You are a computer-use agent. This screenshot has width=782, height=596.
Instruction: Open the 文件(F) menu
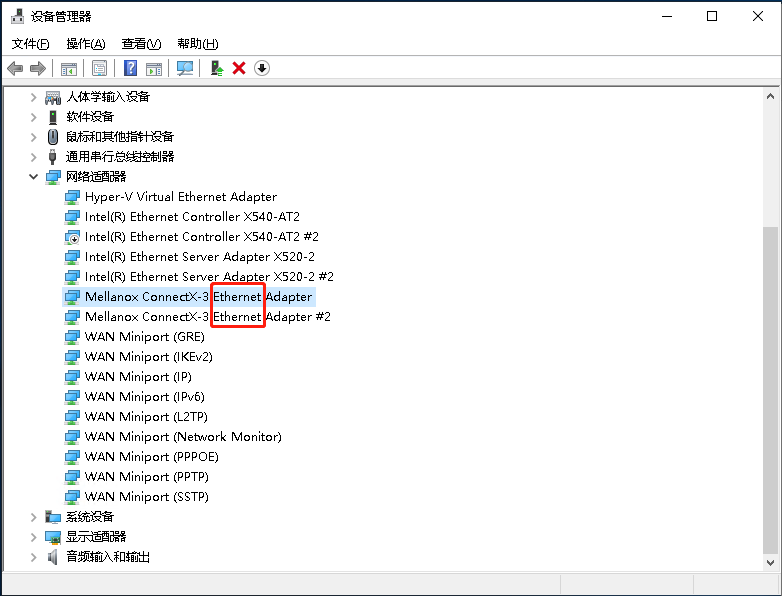[x=30, y=44]
